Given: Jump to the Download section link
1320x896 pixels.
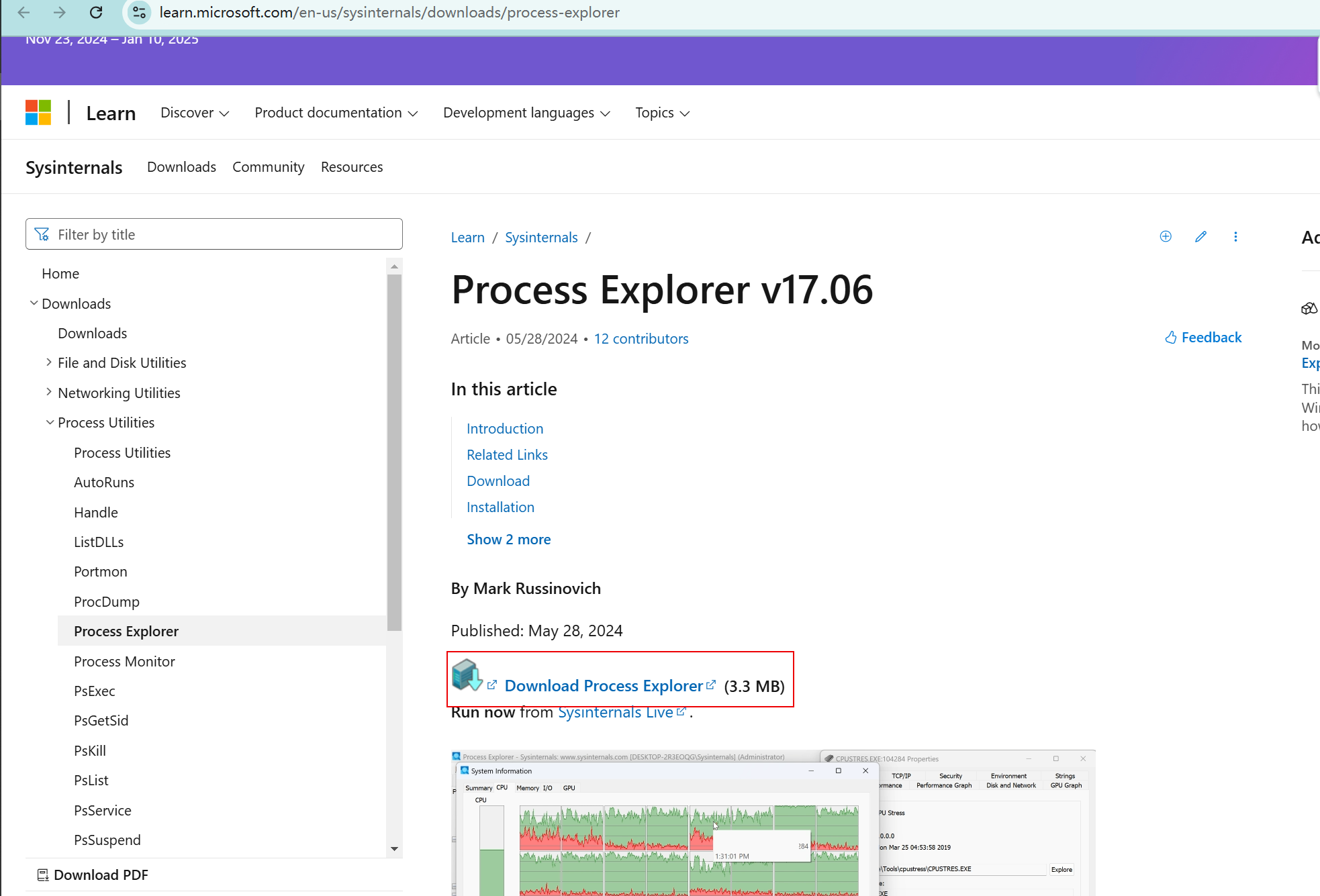Looking at the screenshot, I should click(498, 481).
